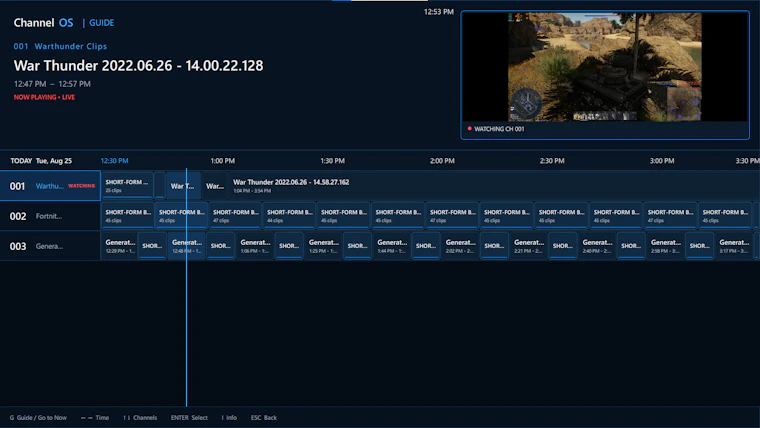Open the 25 clips SHORT-FORM block on channel 001
This screenshot has height=428, width=760.
pyautogui.click(x=127, y=186)
